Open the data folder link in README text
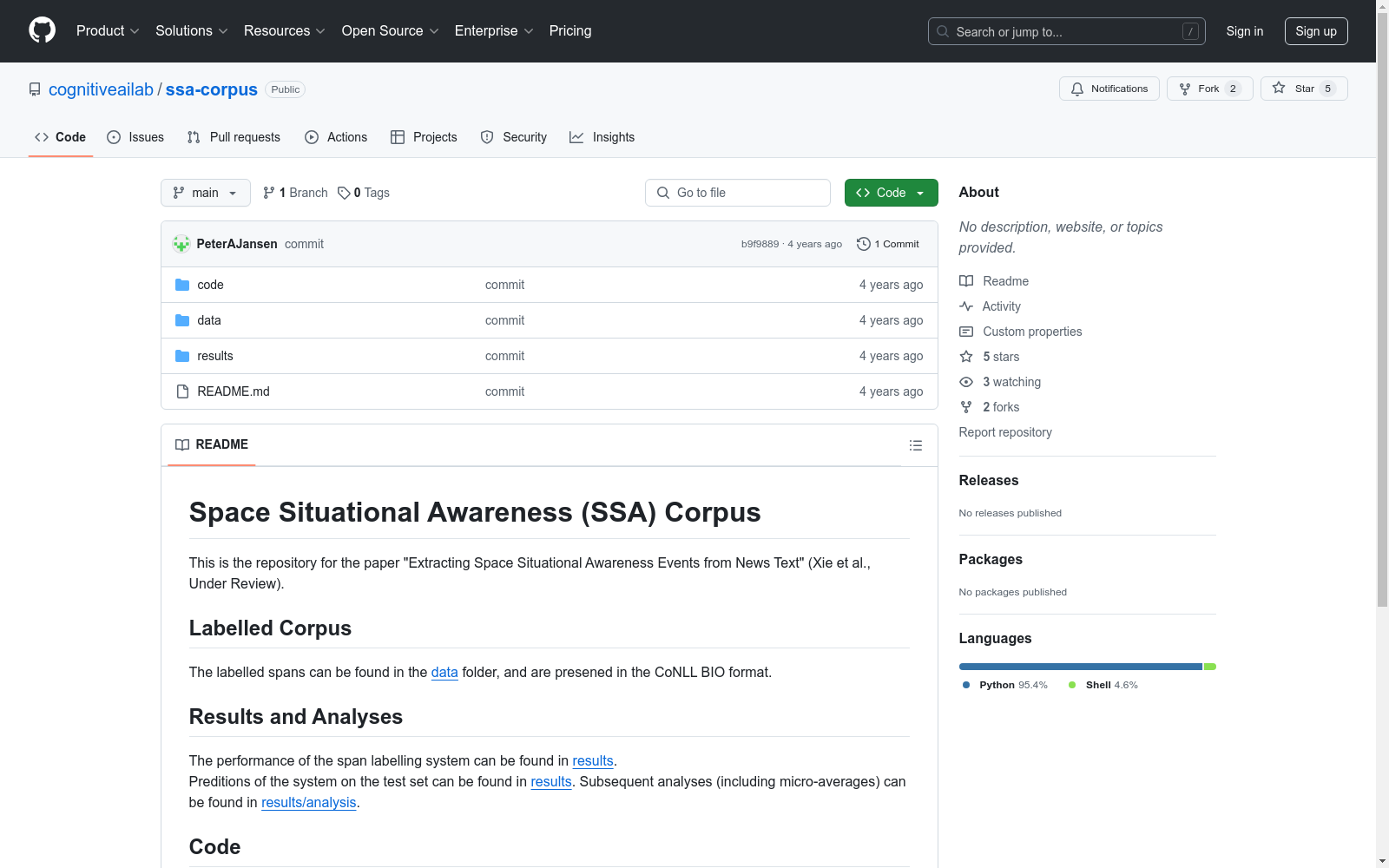 444,673
